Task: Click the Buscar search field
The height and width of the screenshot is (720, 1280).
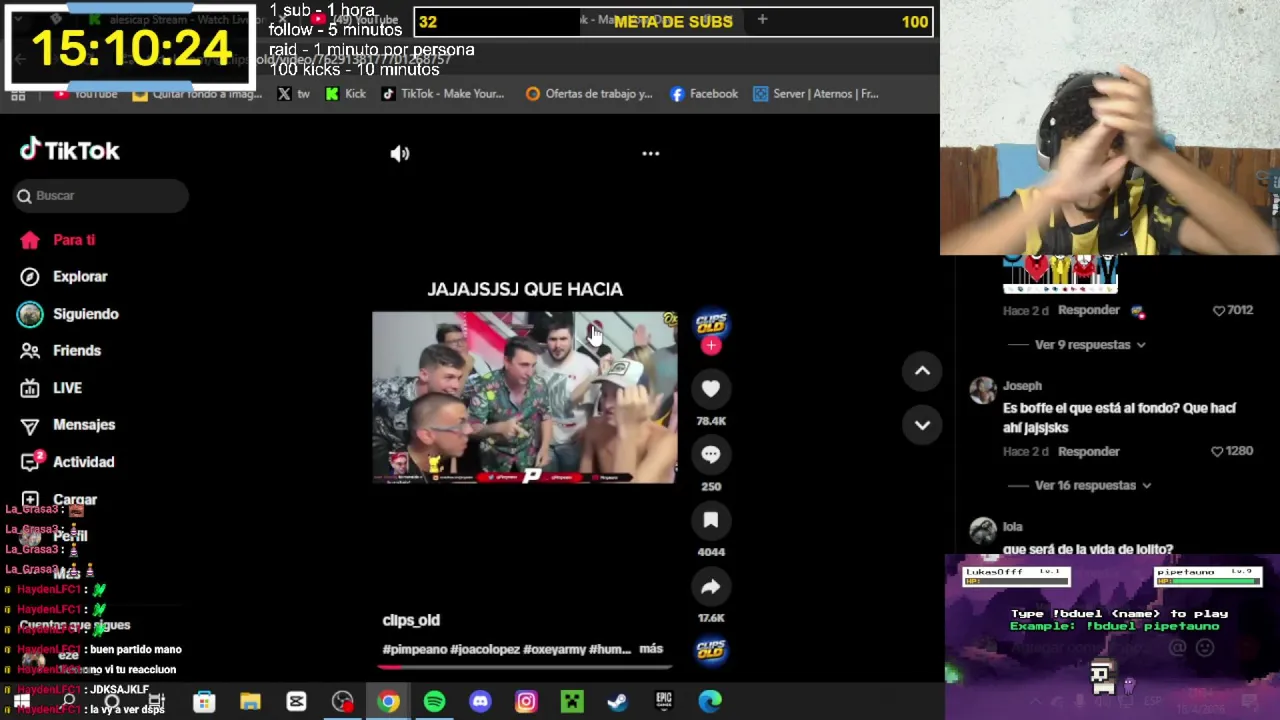Action: [x=101, y=196]
